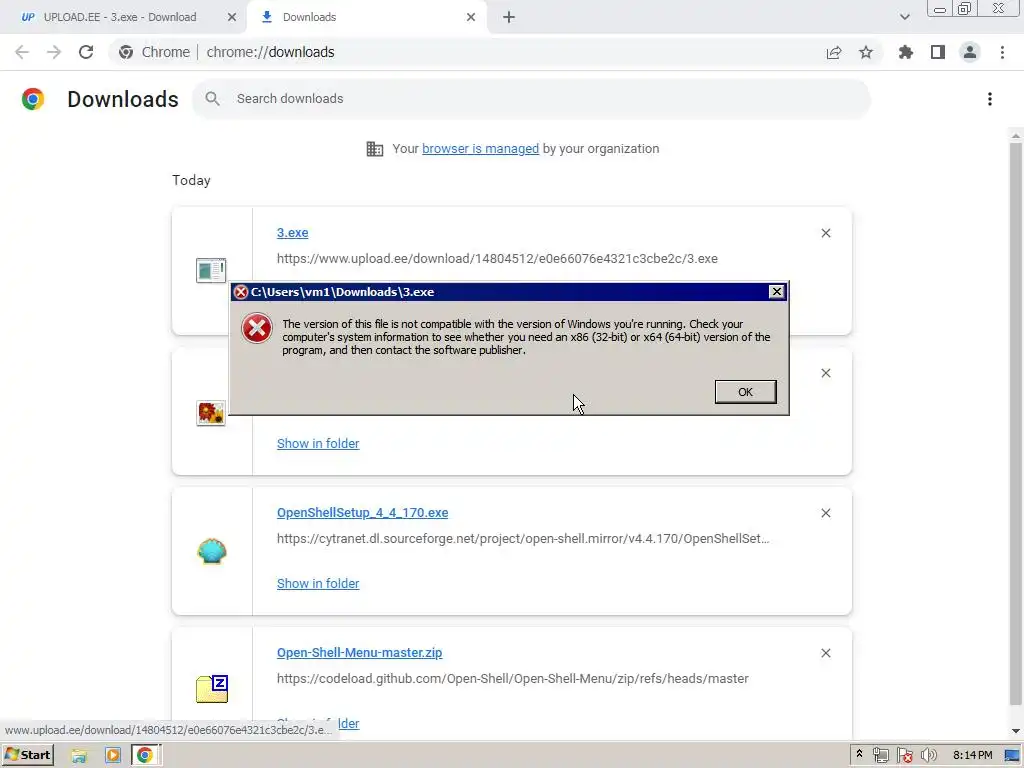The width and height of the screenshot is (1024, 768).
Task: Click the codeload.github.com URL text
Action: (513, 679)
